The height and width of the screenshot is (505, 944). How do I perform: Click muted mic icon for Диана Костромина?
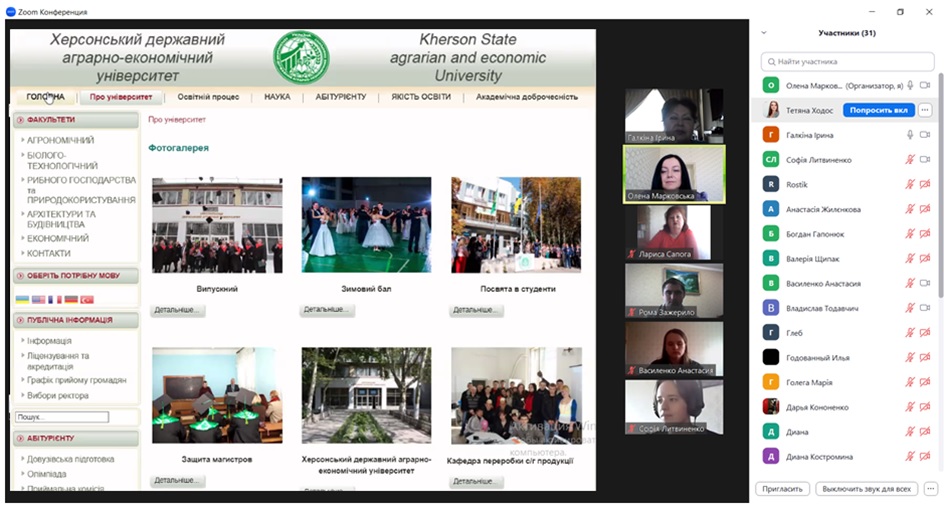[x=910, y=456]
